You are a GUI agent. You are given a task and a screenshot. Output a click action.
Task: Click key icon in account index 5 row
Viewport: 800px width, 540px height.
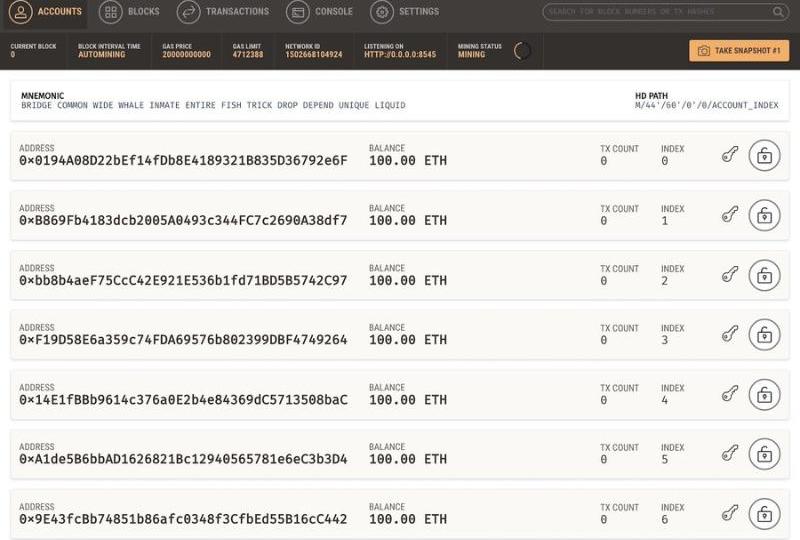coord(730,454)
